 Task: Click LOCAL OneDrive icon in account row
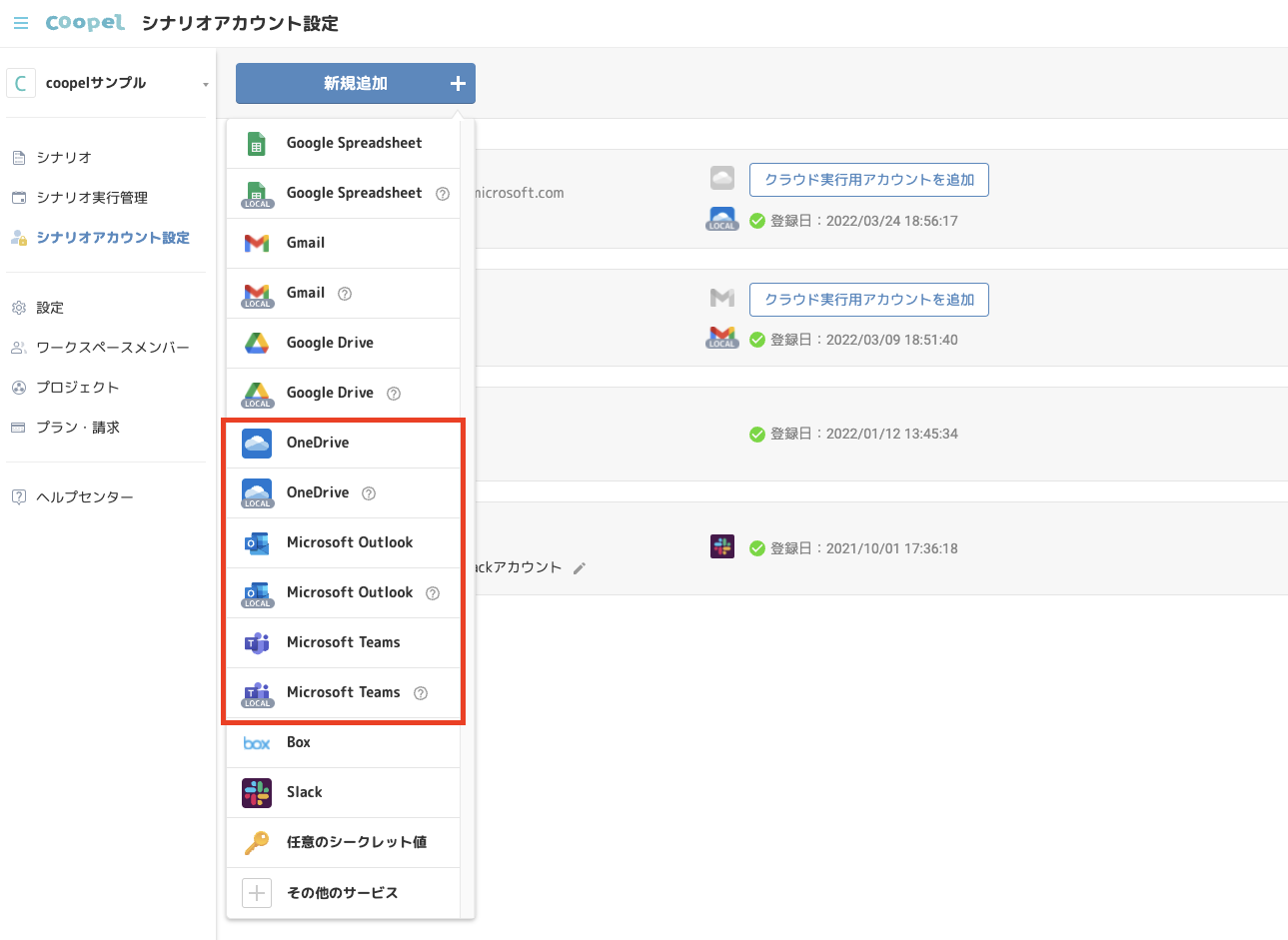pos(722,219)
